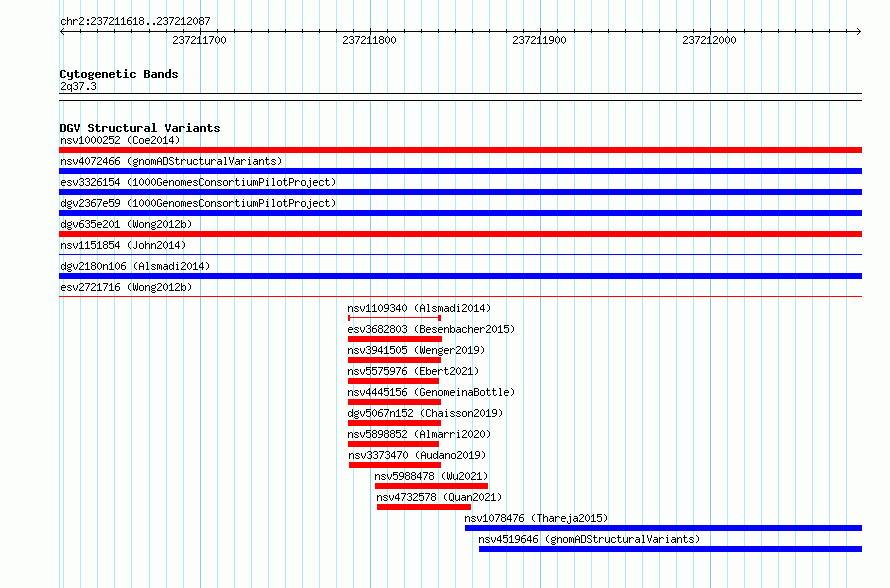Select the red bar under nsv3373470
The image size is (890, 588).
395,465
